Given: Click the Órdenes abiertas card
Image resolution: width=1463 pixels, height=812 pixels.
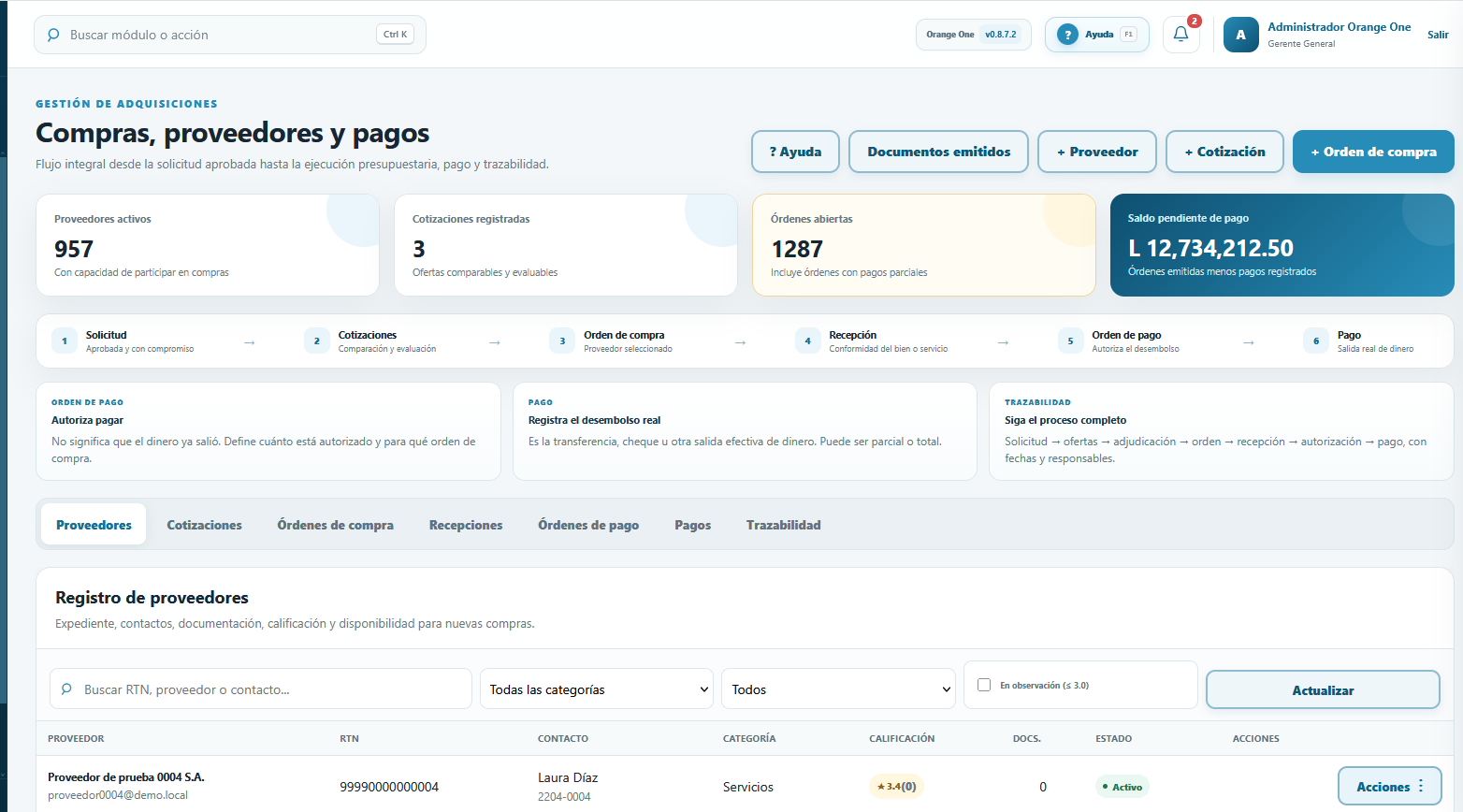Looking at the screenshot, I should pos(924,245).
